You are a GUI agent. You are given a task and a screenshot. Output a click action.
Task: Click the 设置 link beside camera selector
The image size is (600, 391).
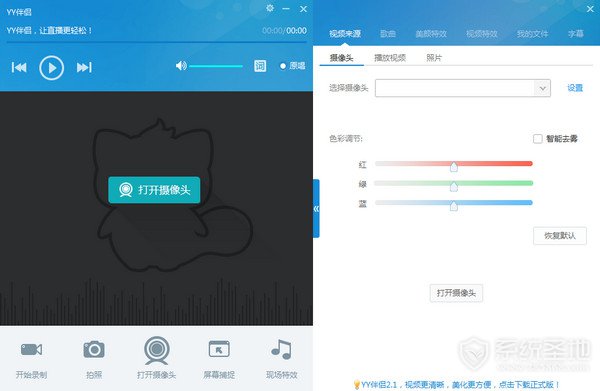click(575, 88)
